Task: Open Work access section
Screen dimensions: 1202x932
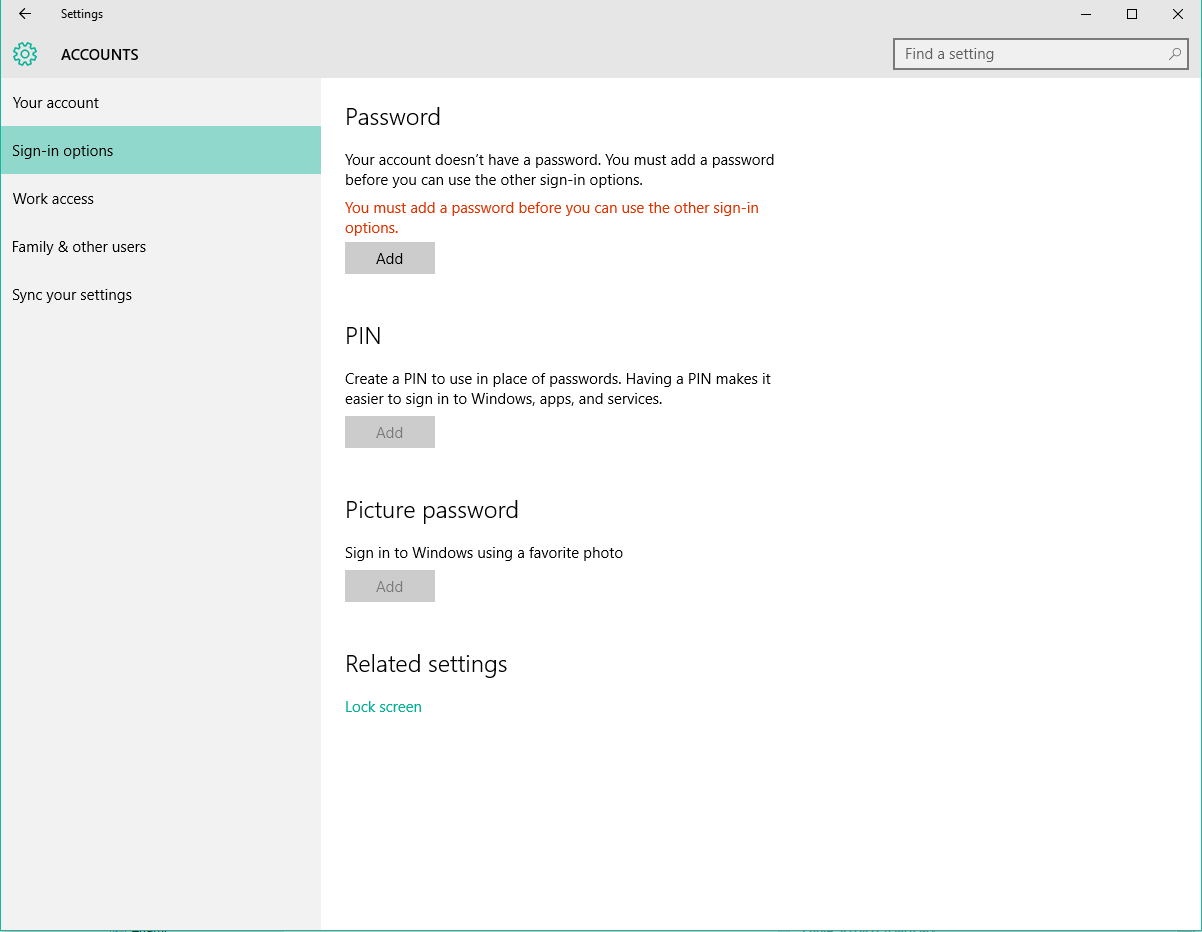Action: 161,198
